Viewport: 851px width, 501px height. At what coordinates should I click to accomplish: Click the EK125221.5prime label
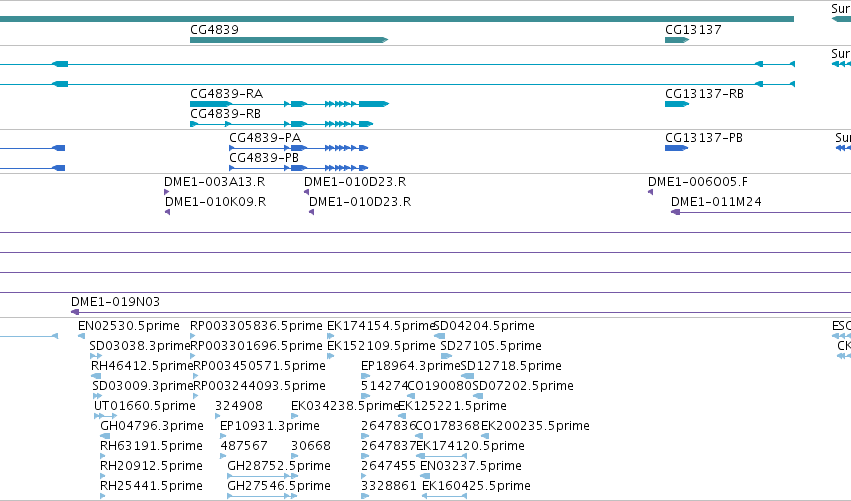click(x=453, y=406)
